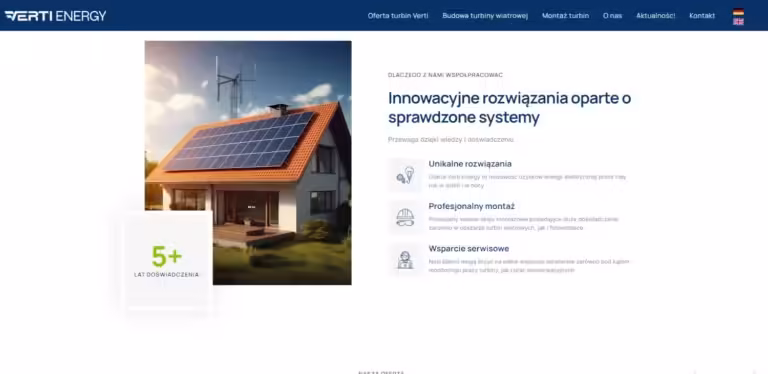
Task: Click the Innowacyjne rozwiązania main heading
Action: click(x=509, y=108)
